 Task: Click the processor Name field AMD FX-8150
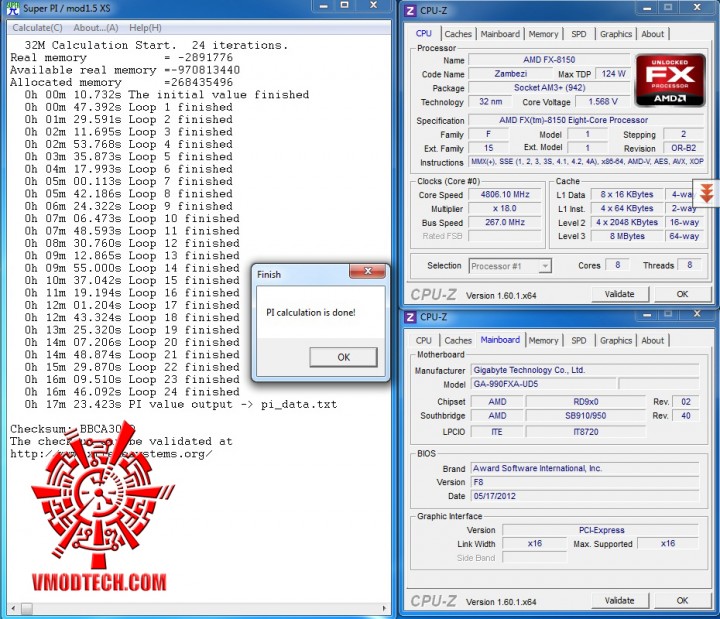(549, 60)
